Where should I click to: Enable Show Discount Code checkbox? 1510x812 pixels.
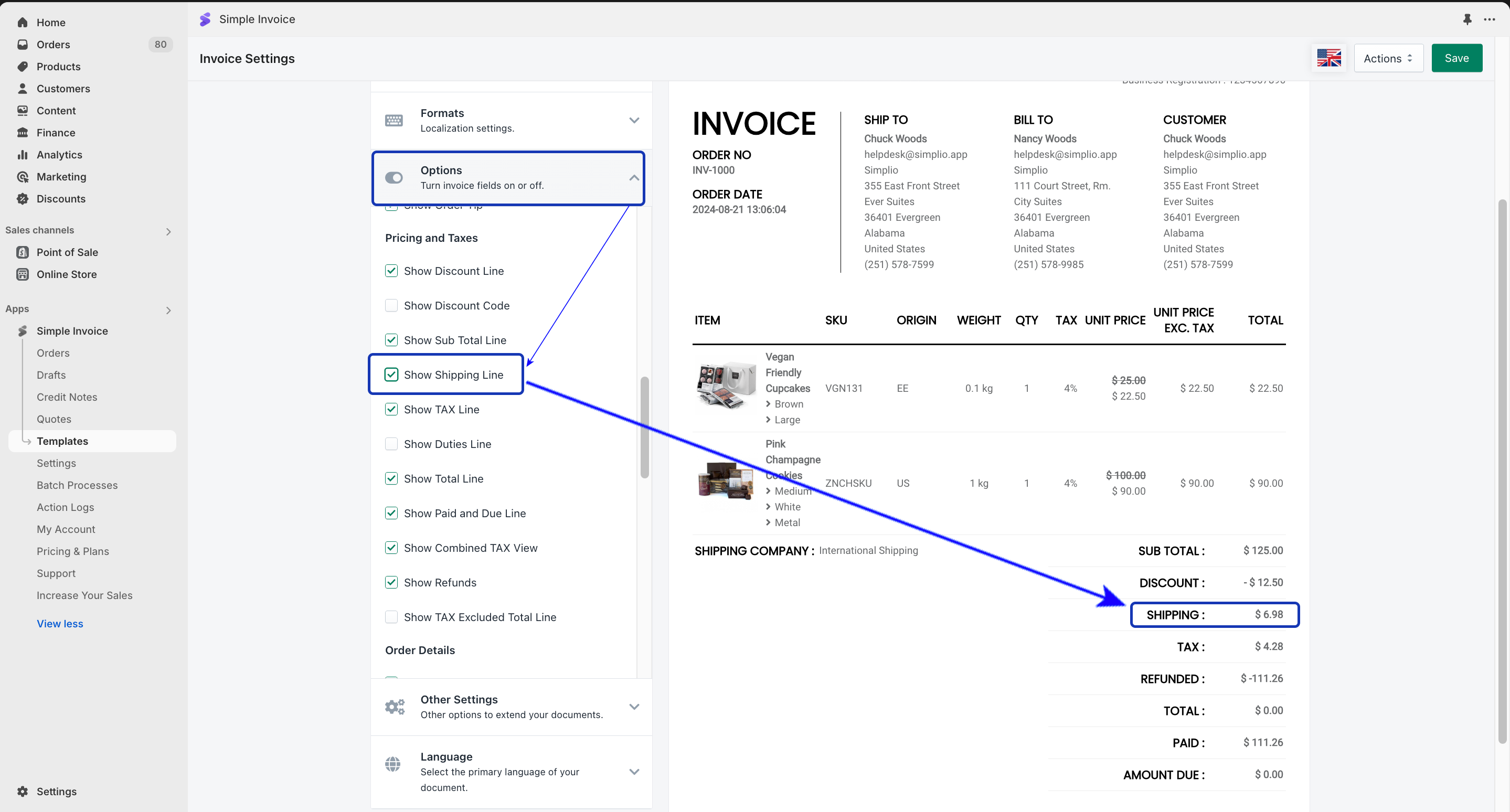coord(391,305)
